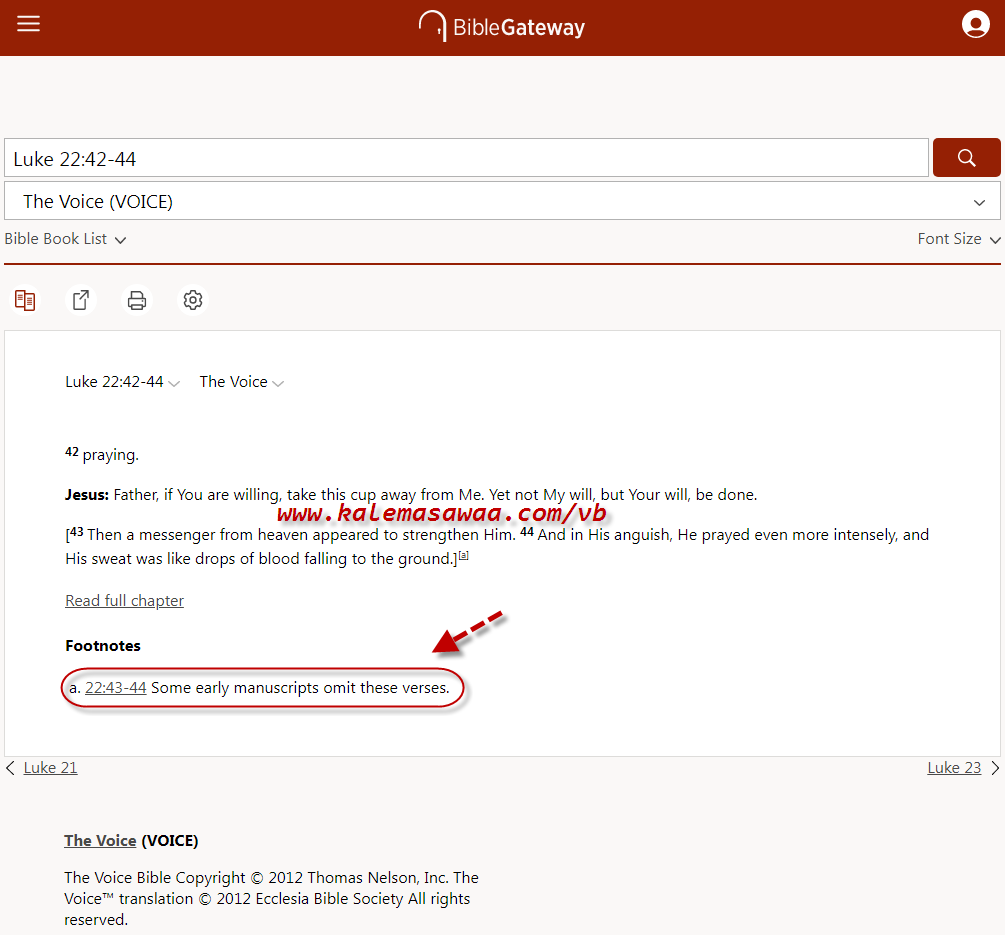Click the user account profile icon
Image resolution: width=1005 pixels, height=935 pixels.
pyautogui.click(x=975, y=25)
